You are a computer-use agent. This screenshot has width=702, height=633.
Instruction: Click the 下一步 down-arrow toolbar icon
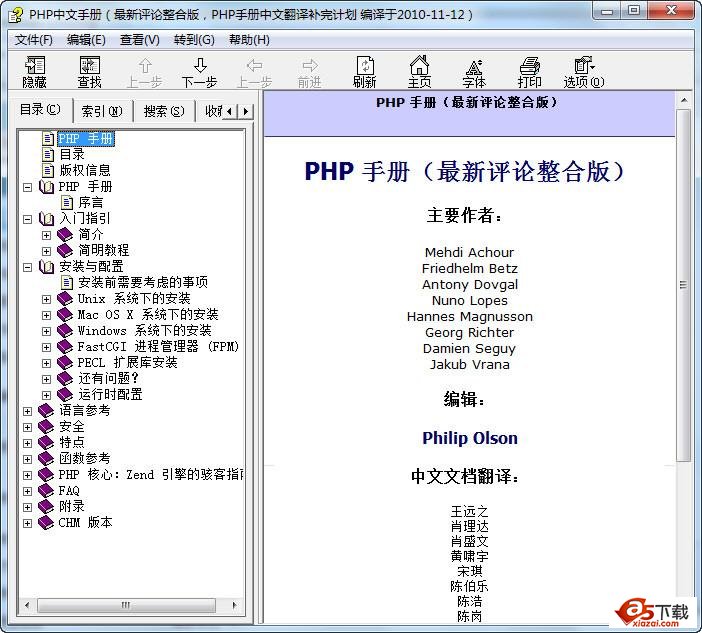200,72
